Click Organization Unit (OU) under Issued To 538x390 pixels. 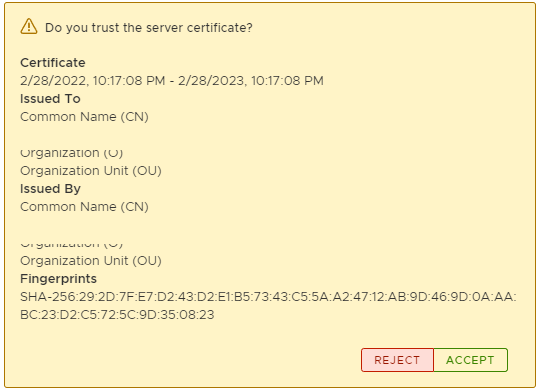coord(91,171)
